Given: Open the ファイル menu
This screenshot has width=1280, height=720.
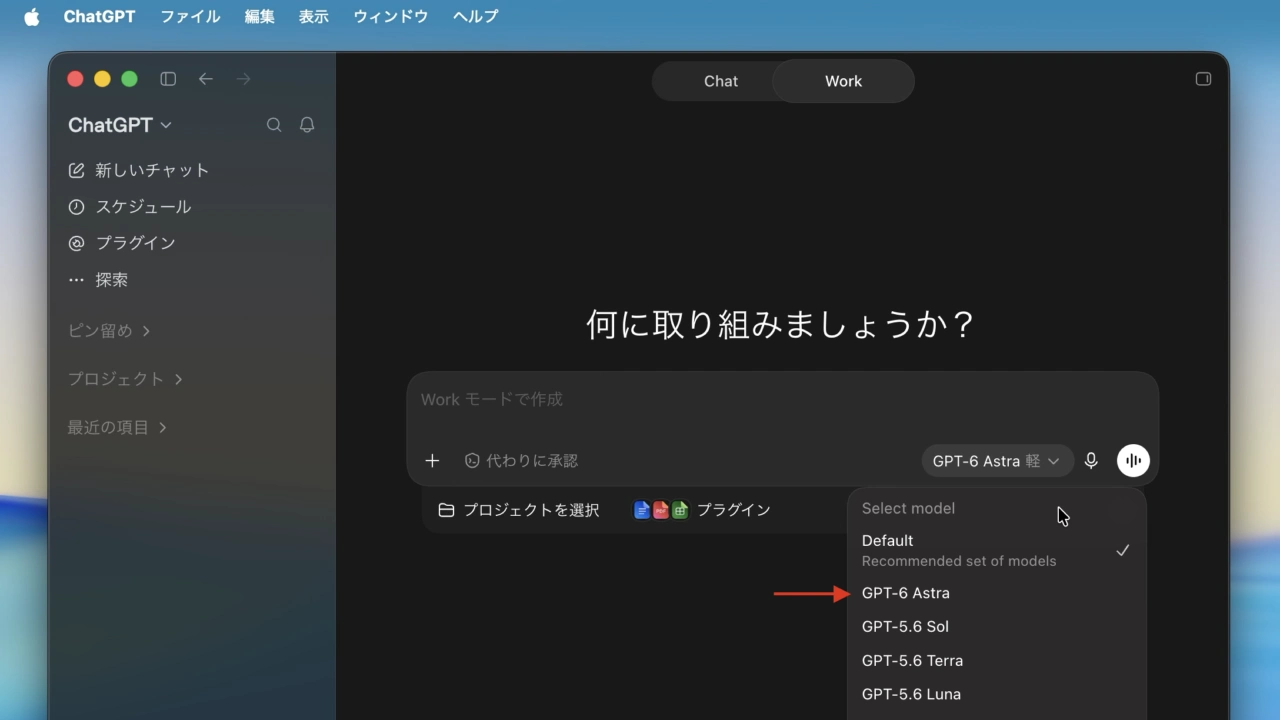Looking at the screenshot, I should pyautogui.click(x=190, y=17).
